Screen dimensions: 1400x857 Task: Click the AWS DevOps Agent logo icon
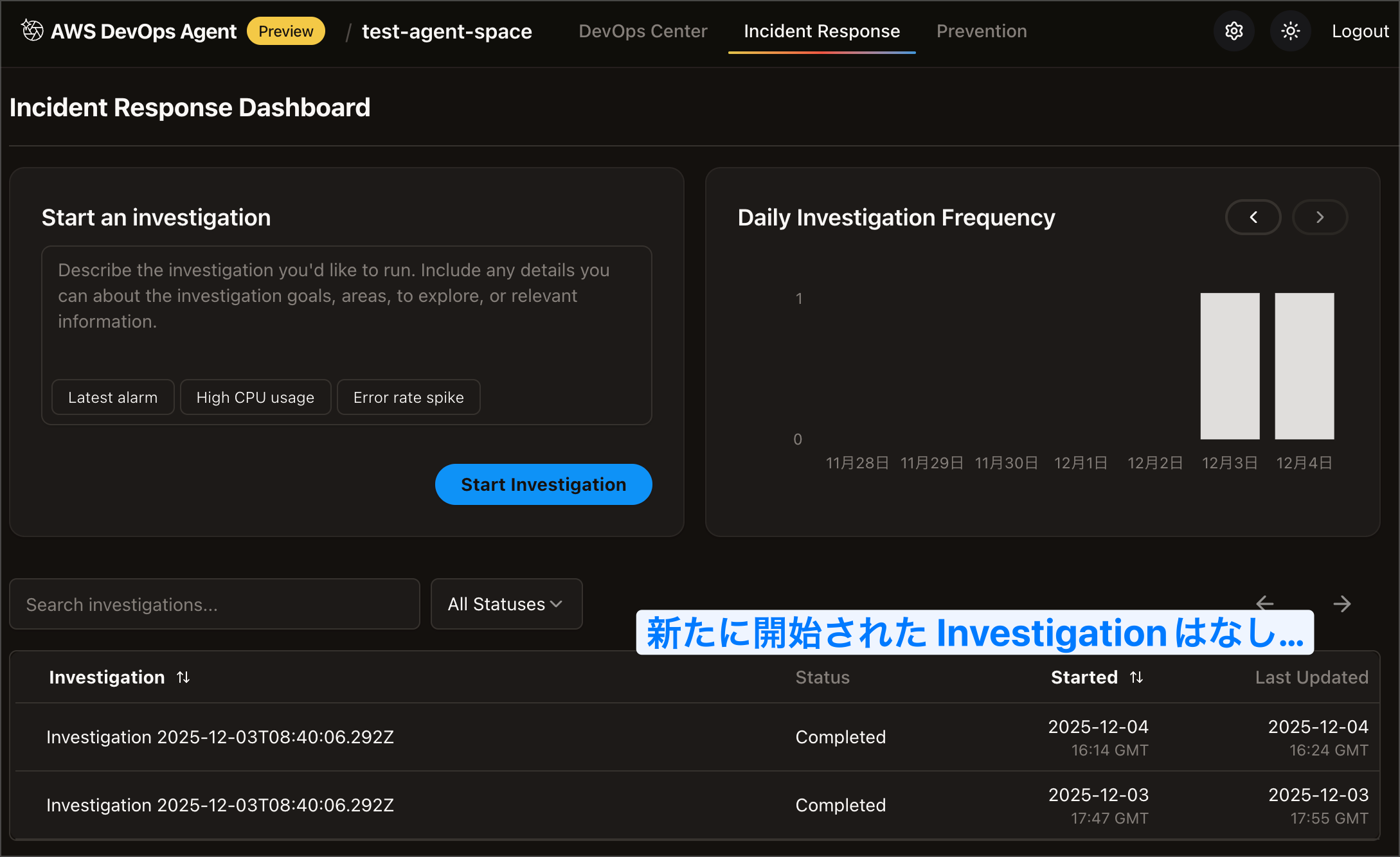click(32, 30)
